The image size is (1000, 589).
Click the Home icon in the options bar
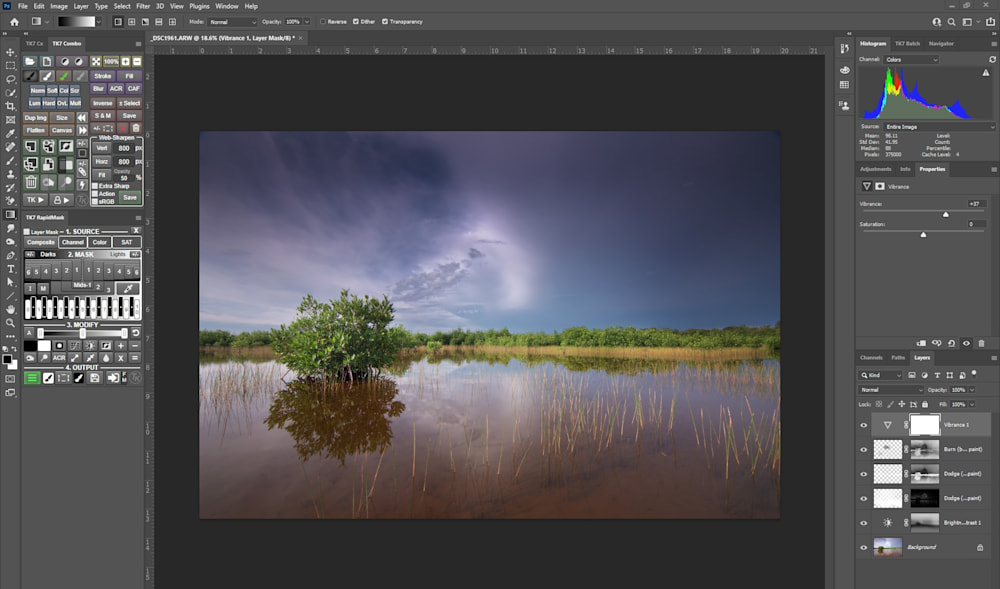[14, 22]
